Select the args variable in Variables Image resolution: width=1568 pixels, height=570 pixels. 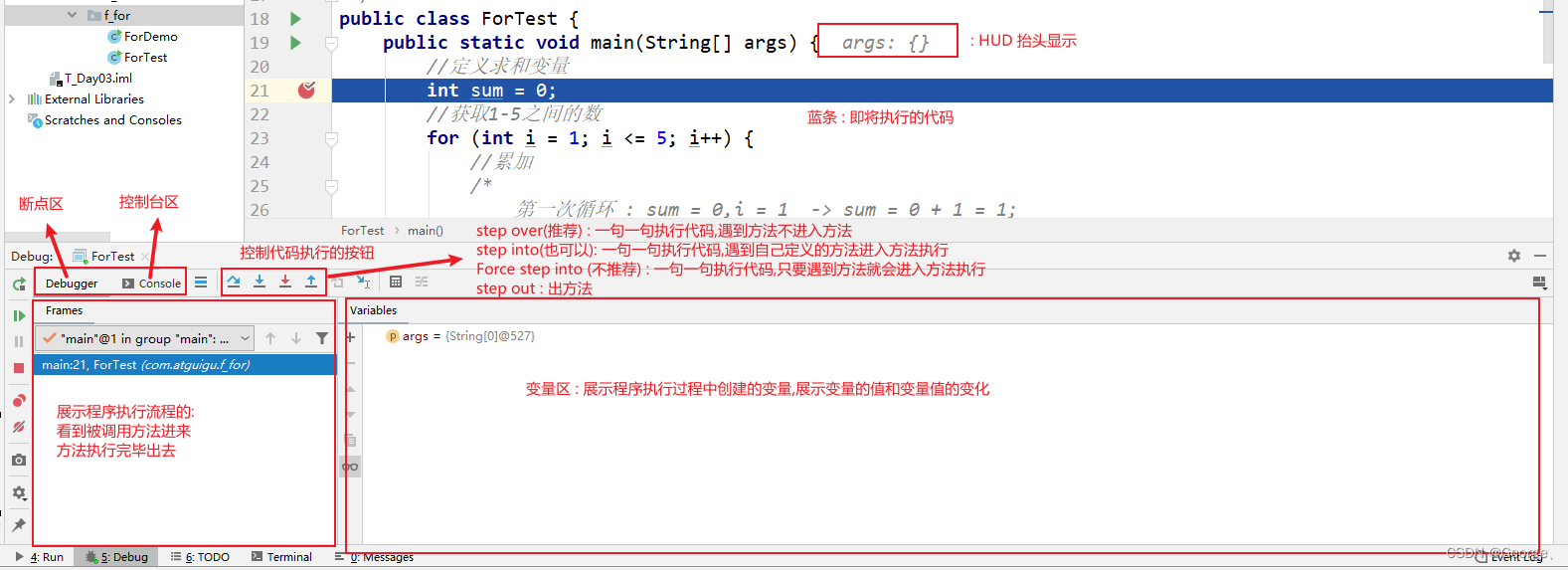[460, 336]
